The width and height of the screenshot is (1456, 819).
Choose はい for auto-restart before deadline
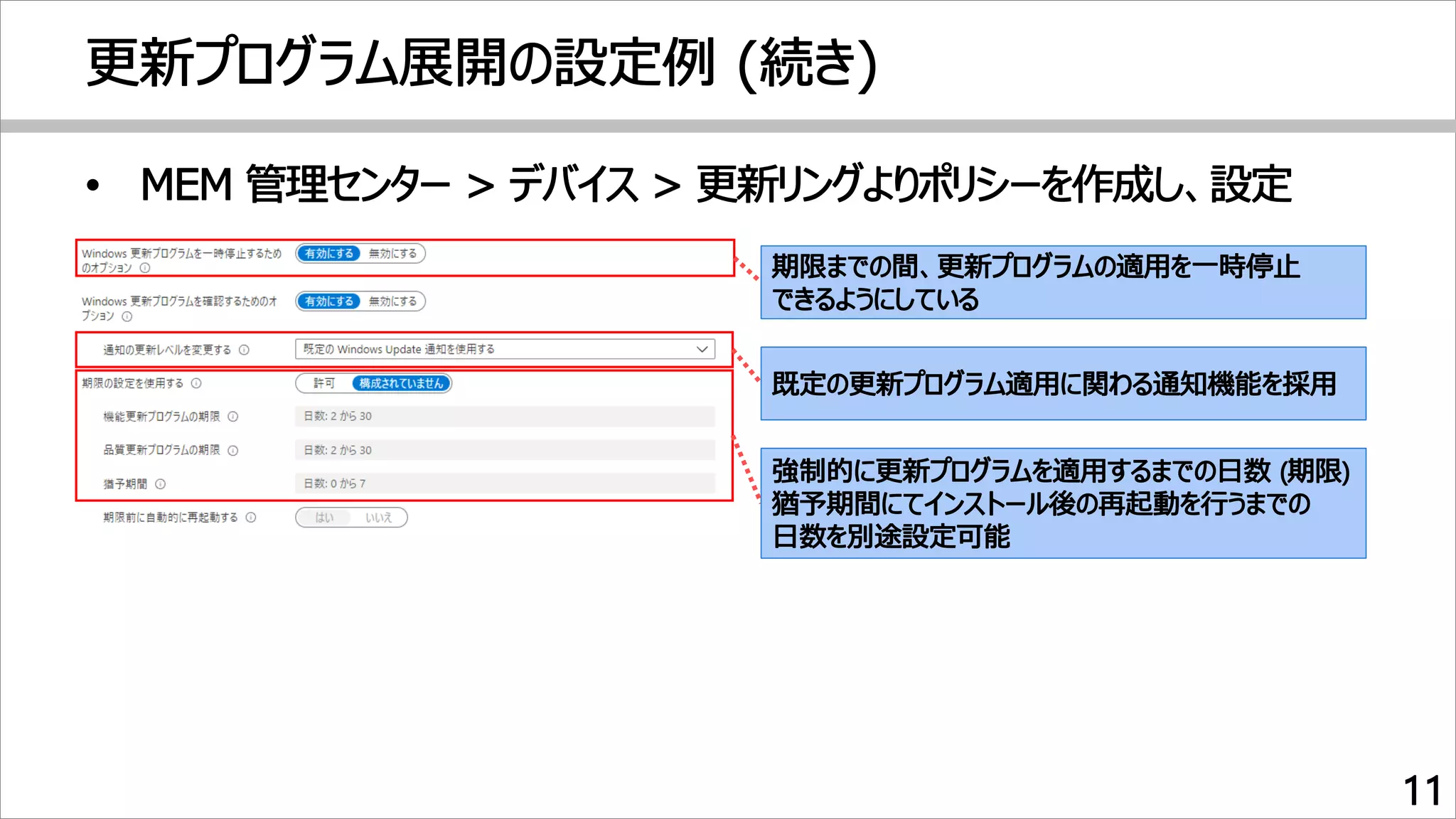click(324, 518)
